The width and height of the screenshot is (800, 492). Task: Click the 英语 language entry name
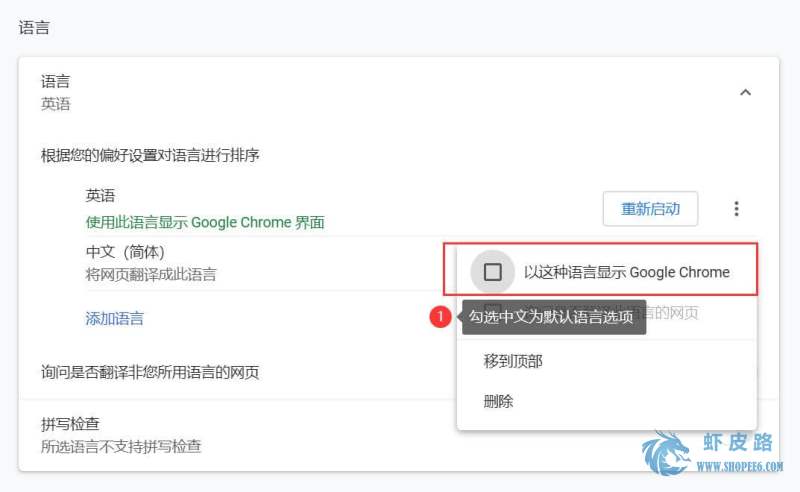coord(100,195)
